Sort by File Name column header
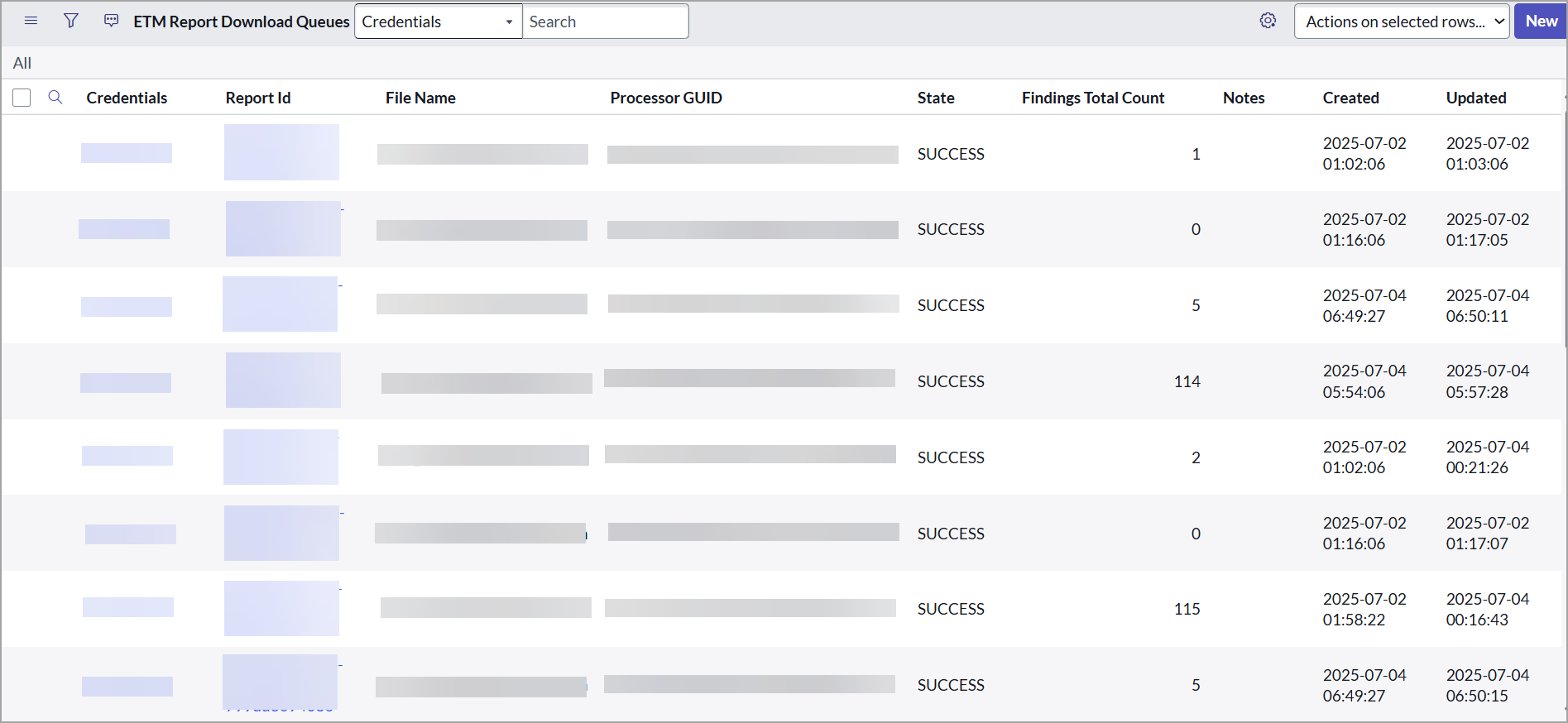The image size is (1568, 723). [x=420, y=98]
